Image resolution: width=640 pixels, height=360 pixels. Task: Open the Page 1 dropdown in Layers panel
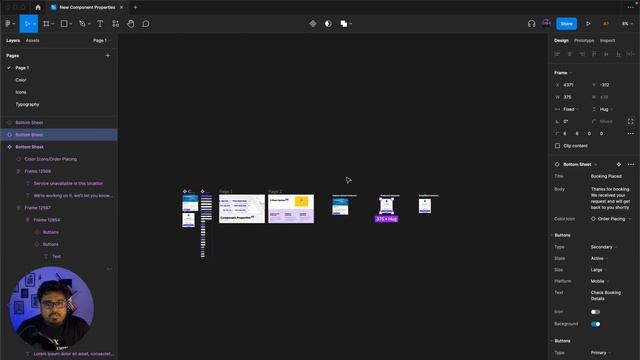coord(102,40)
